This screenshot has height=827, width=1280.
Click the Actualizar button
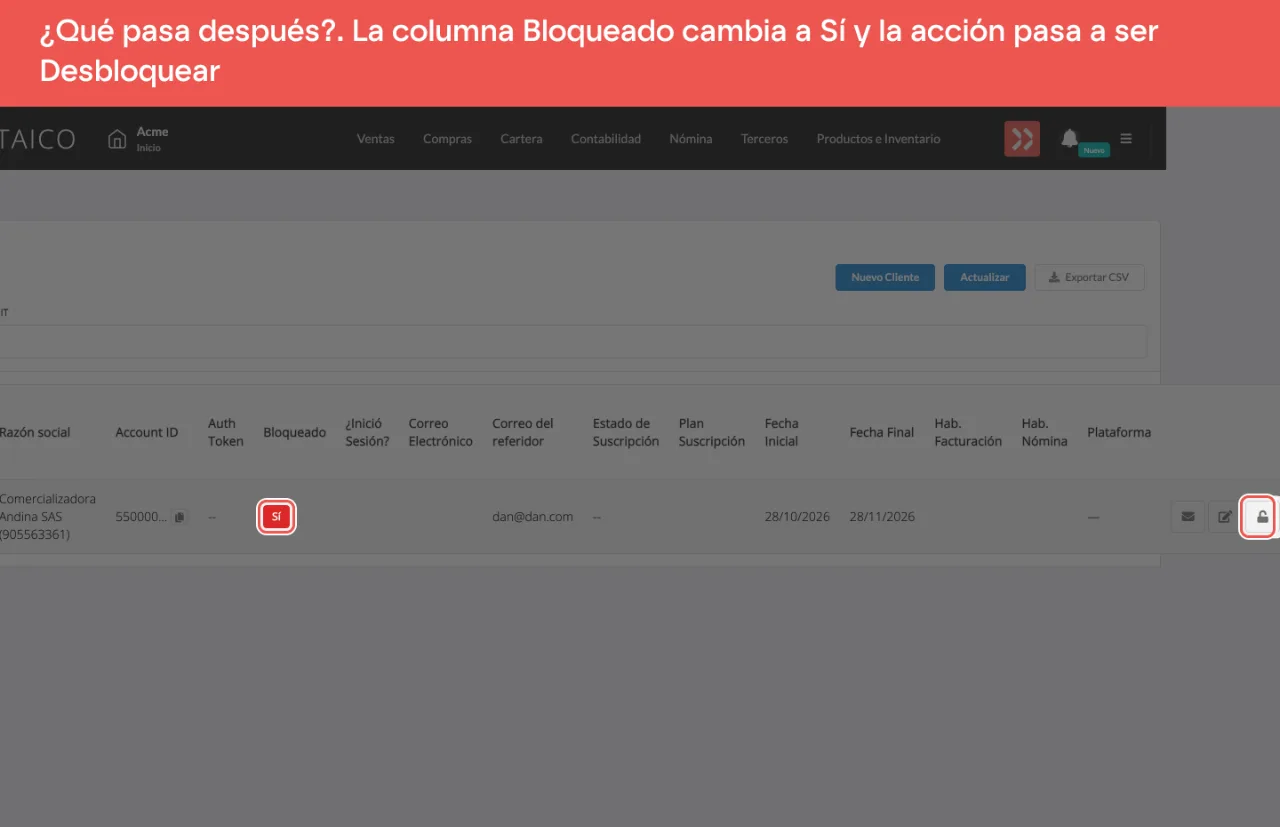click(x=985, y=277)
